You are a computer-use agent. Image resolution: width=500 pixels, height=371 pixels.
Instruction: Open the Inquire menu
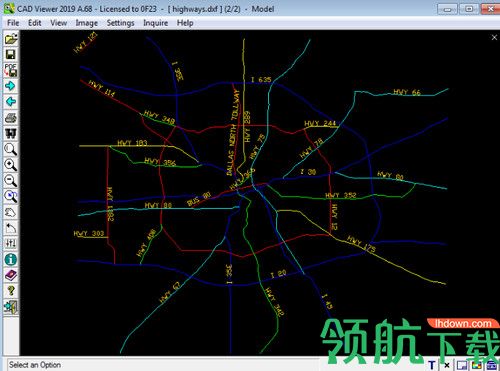(x=155, y=23)
